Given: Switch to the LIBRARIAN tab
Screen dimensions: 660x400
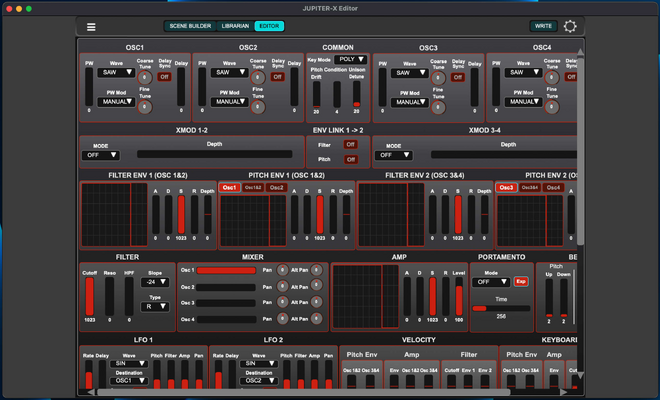Looking at the screenshot, I should click(x=235, y=26).
